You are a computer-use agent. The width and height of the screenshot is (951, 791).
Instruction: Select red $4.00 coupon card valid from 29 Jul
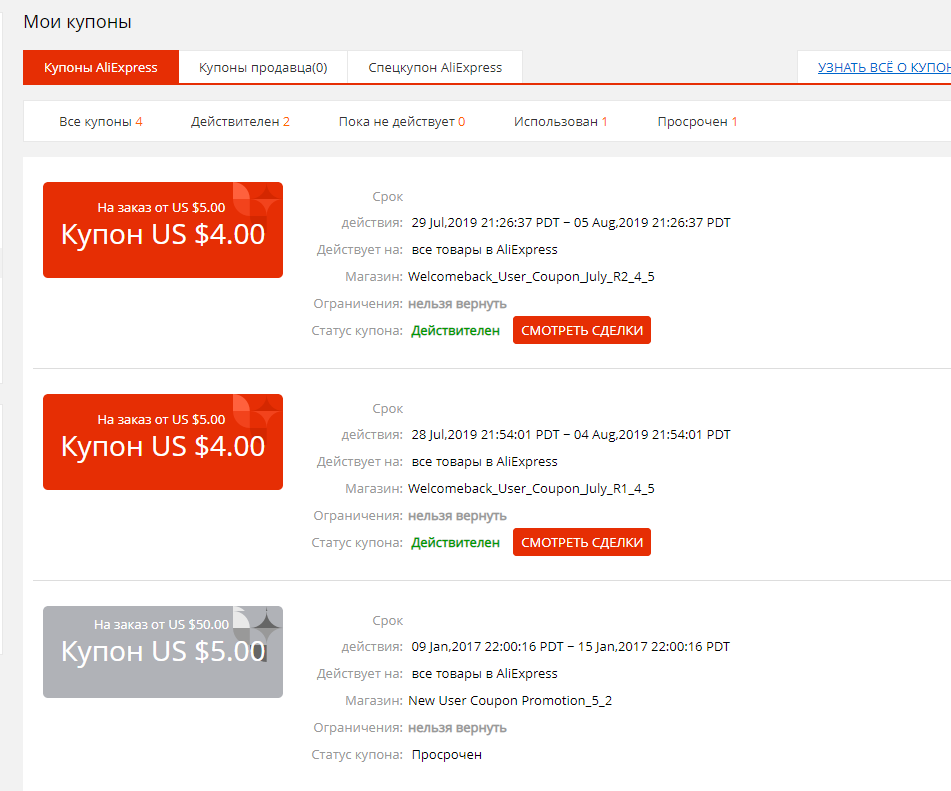(x=163, y=230)
